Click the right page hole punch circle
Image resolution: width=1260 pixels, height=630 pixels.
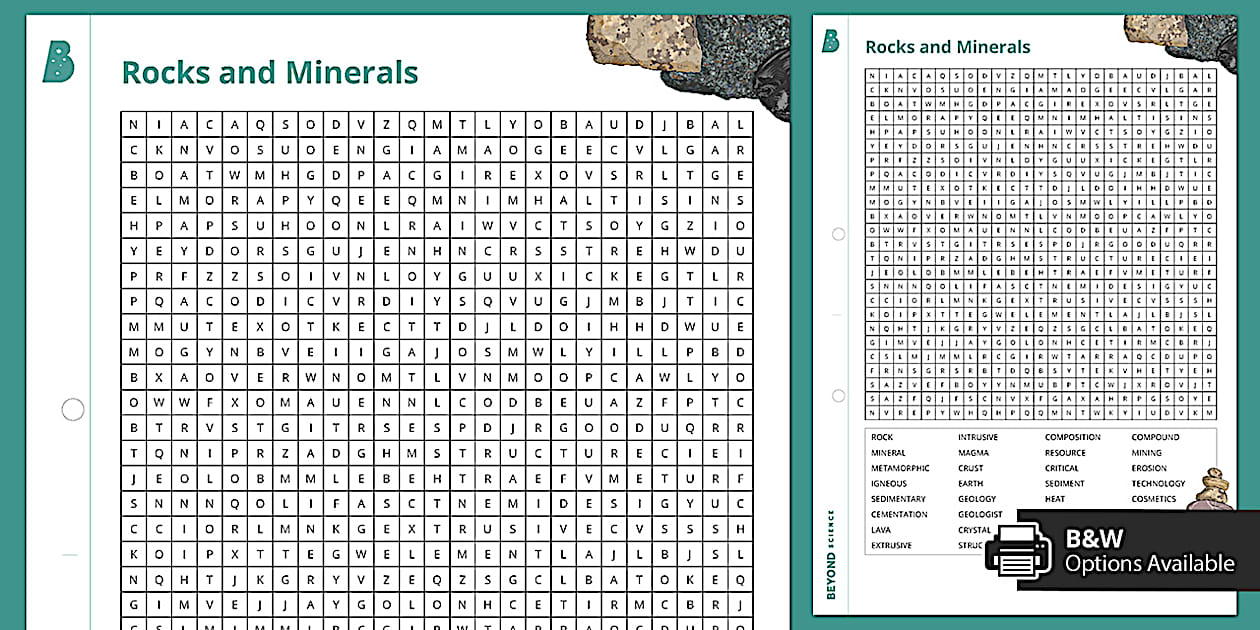838,233
